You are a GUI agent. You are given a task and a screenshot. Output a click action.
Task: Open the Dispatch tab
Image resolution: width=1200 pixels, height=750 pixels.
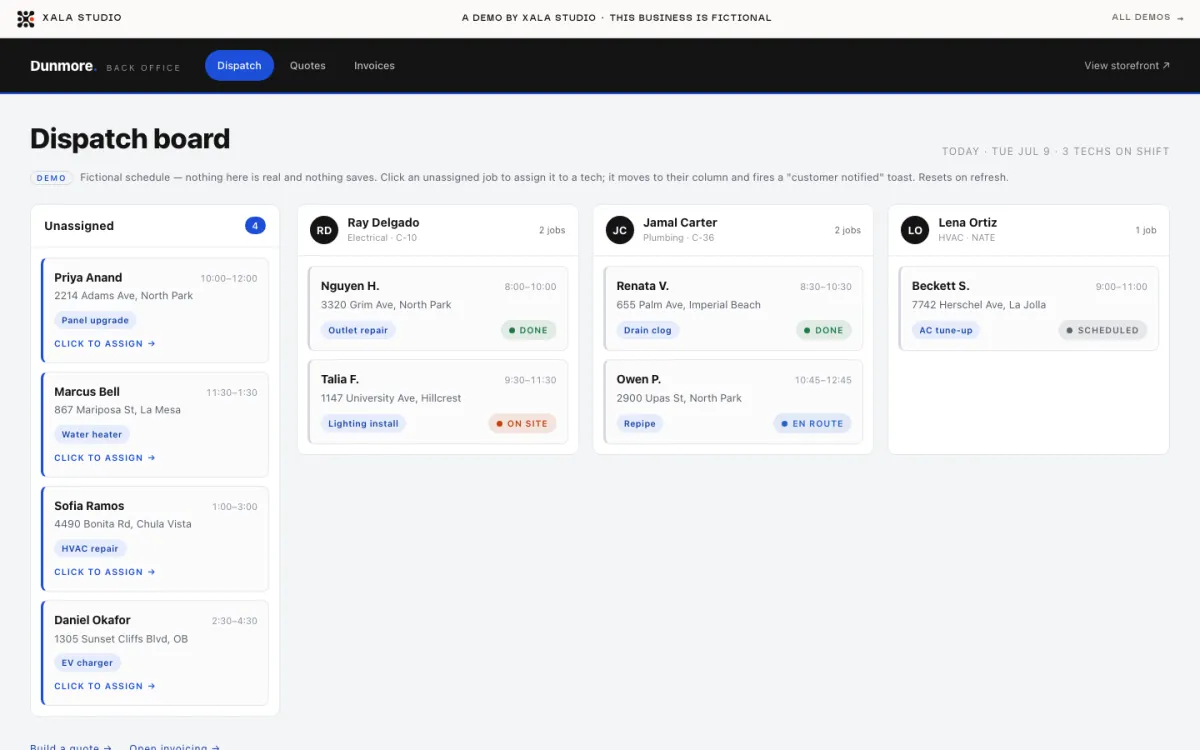239,66
